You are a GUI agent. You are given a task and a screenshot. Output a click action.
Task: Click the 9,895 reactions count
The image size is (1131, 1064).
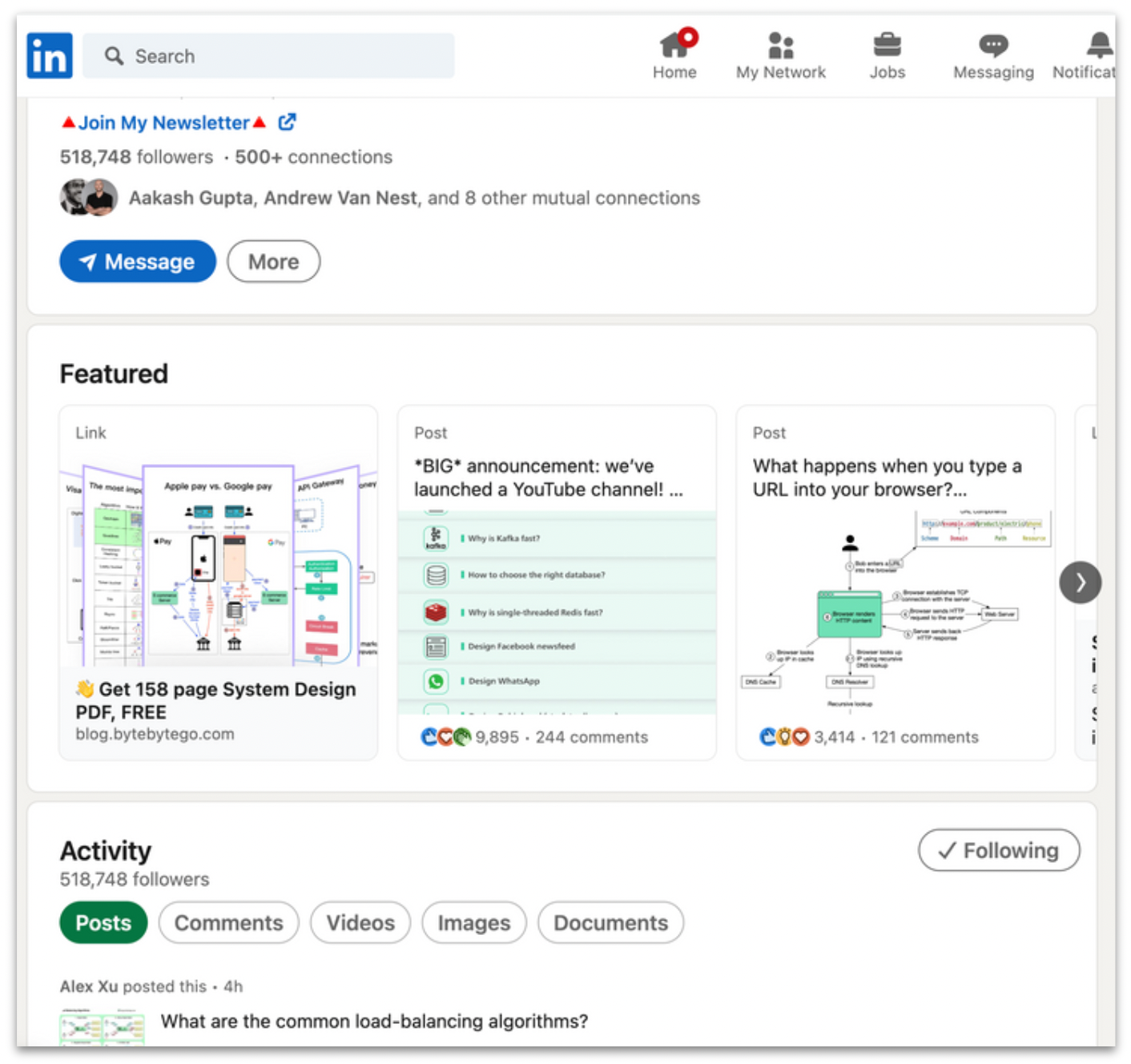pos(497,737)
